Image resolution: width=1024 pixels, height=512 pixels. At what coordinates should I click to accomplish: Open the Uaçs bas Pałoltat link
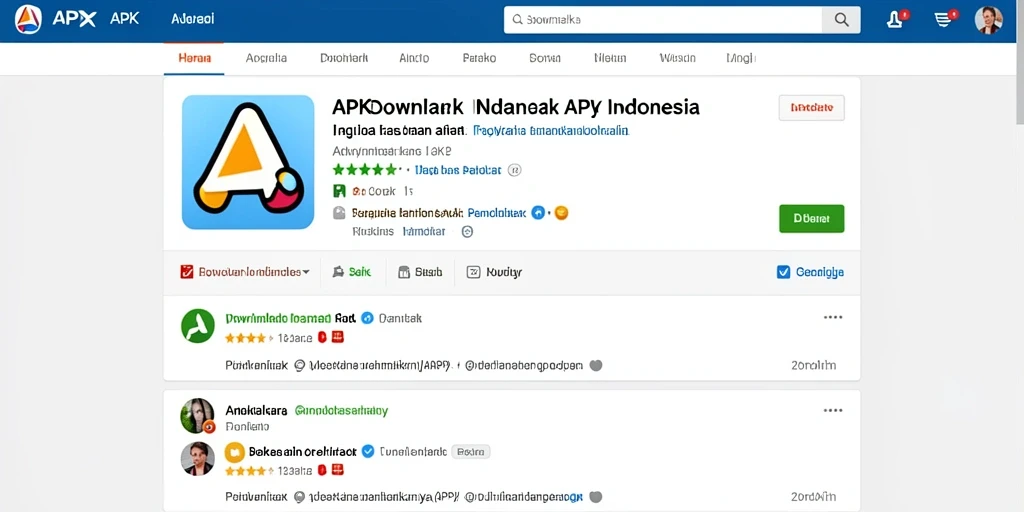pos(458,170)
